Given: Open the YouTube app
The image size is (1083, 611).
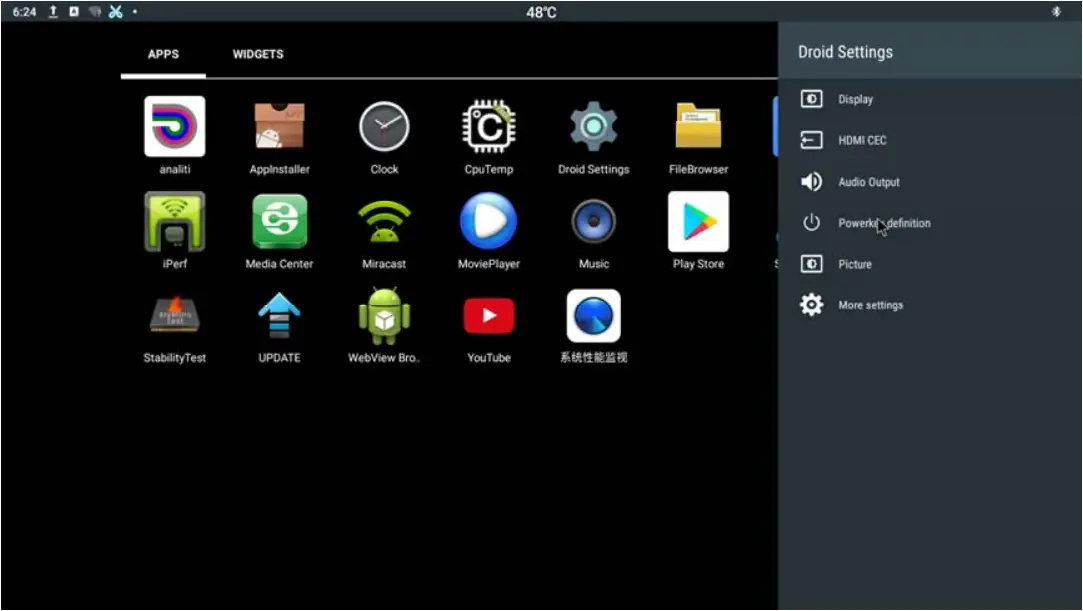Looking at the screenshot, I should coord(488,314).
